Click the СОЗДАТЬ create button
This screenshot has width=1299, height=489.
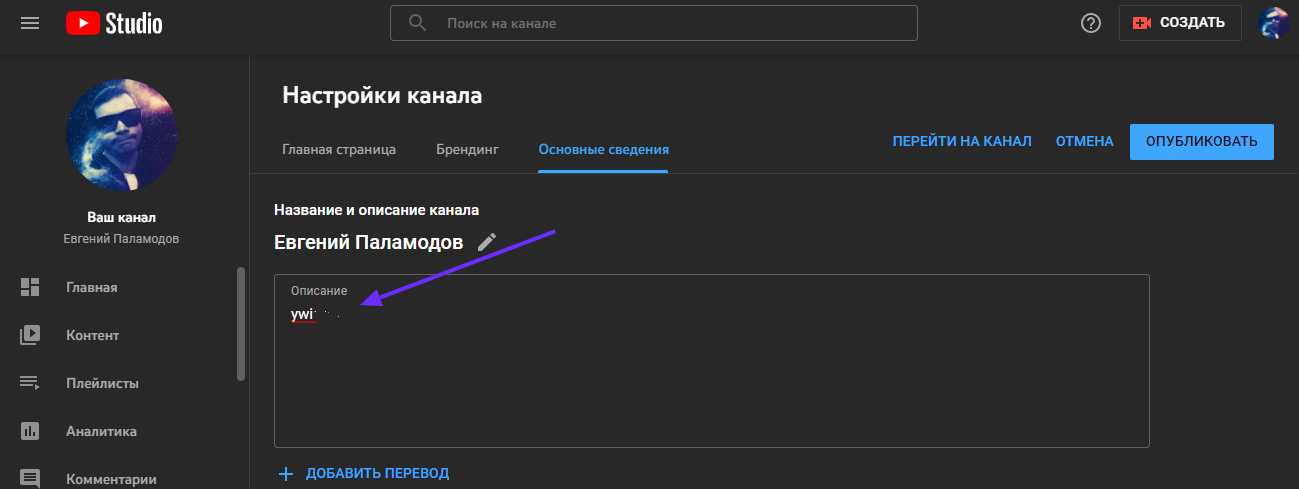[1180, 22]
